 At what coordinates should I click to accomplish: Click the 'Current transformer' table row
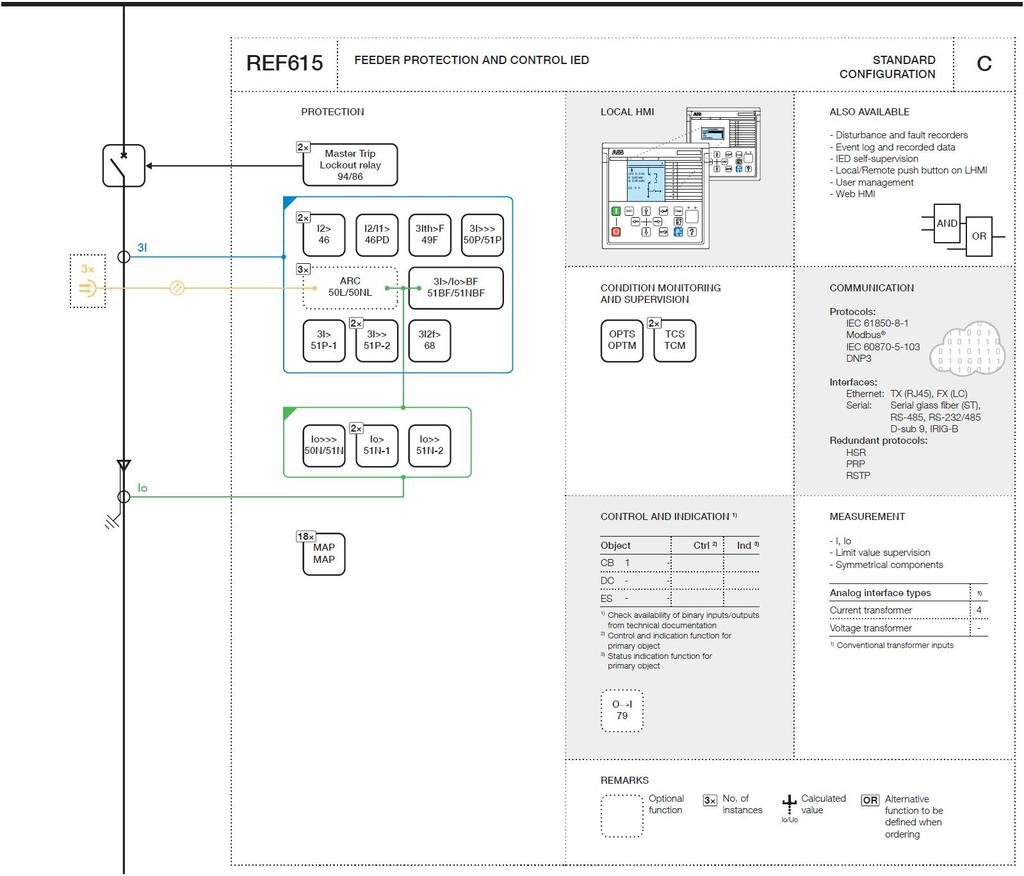pyautogui.click(x=908, y=610)
